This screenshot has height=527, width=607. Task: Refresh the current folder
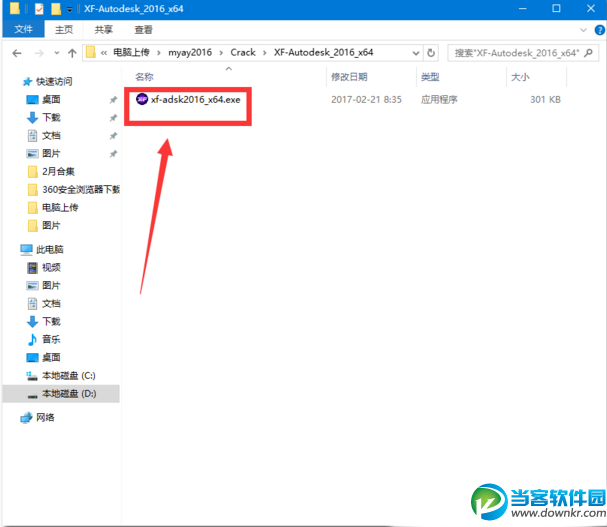click(x=431, y=53)
